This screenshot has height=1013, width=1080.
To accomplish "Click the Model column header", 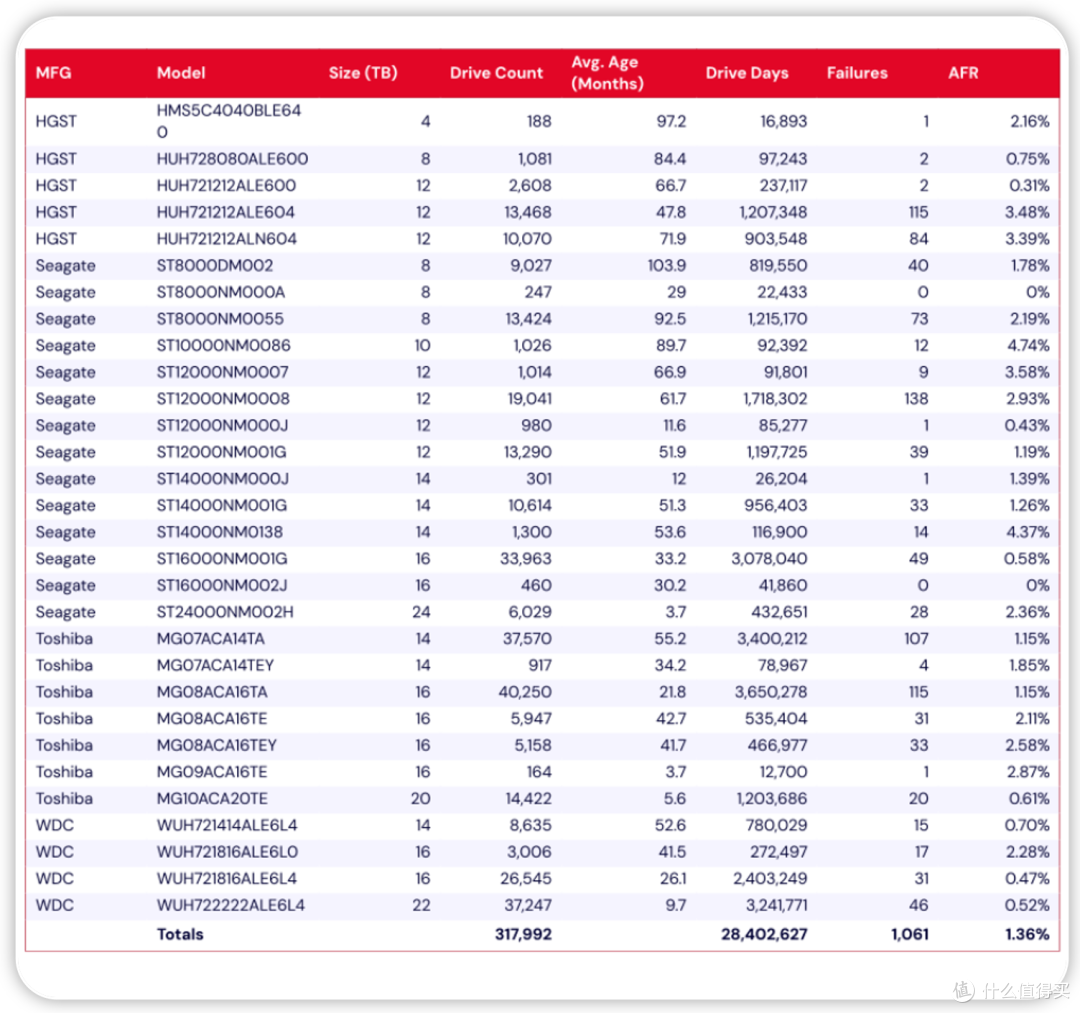I will (x=181, y=73).
